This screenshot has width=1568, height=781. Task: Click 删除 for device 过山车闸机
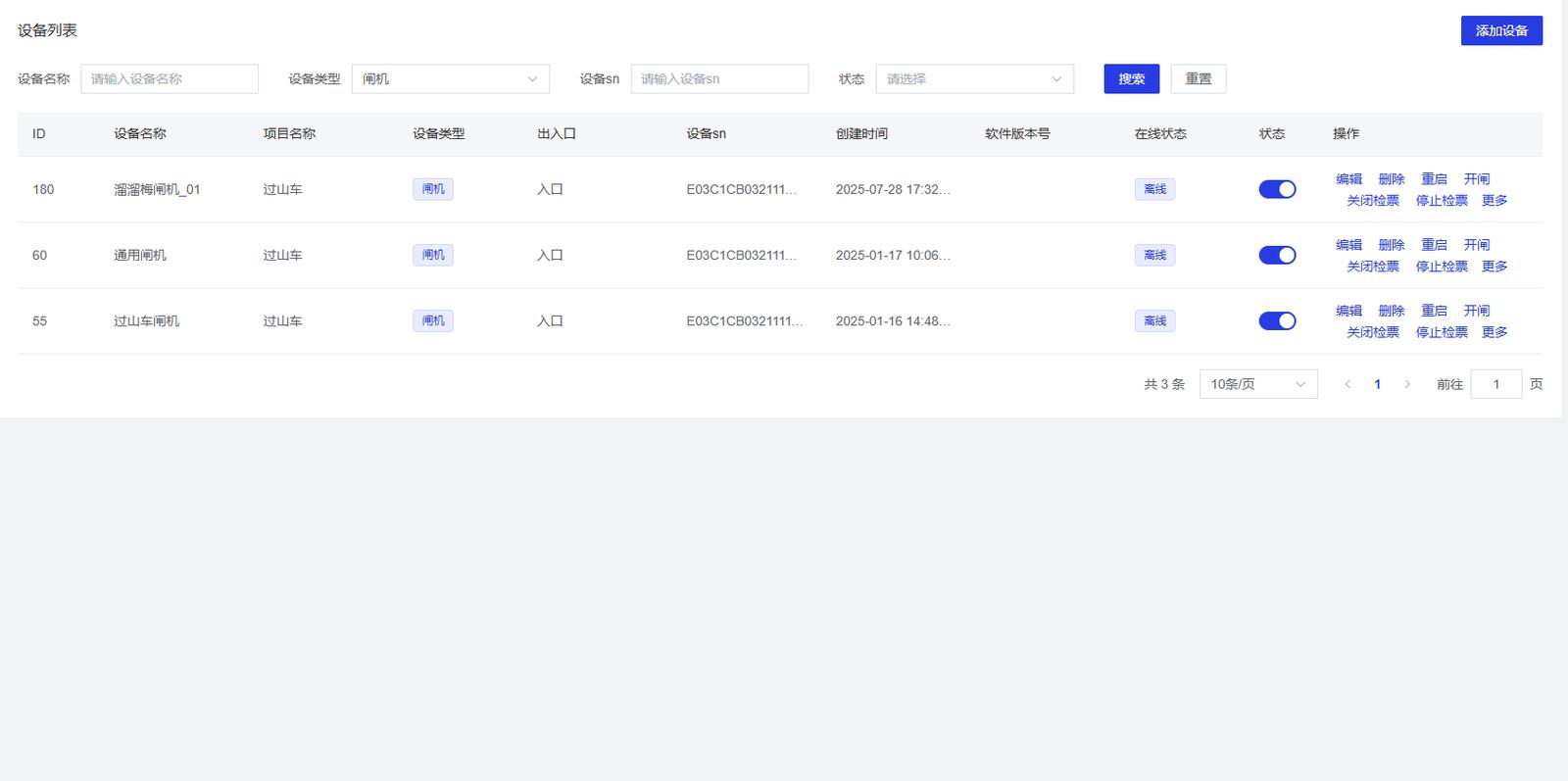[x=1392, y=311]
